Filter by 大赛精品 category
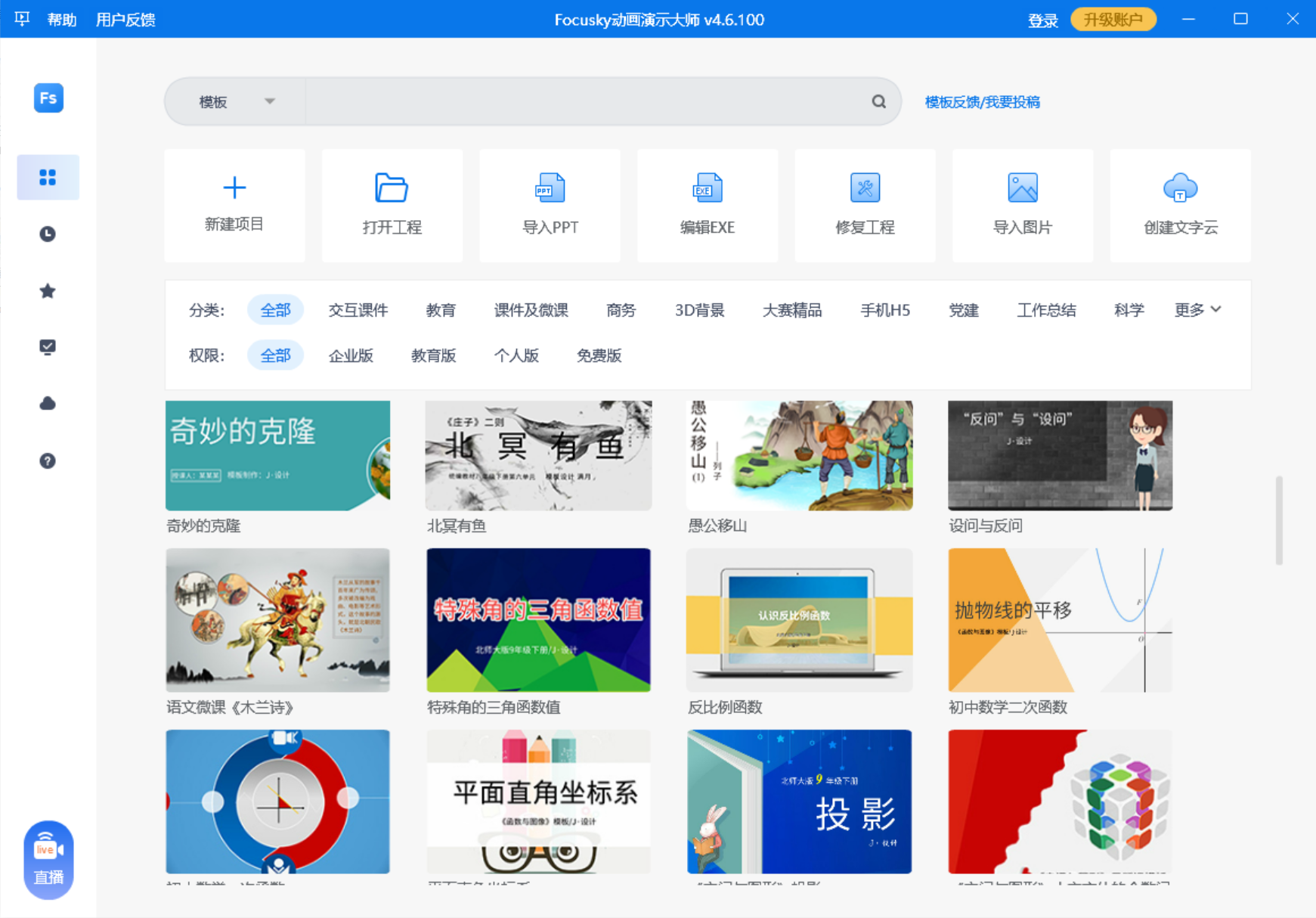 point(791,310)
